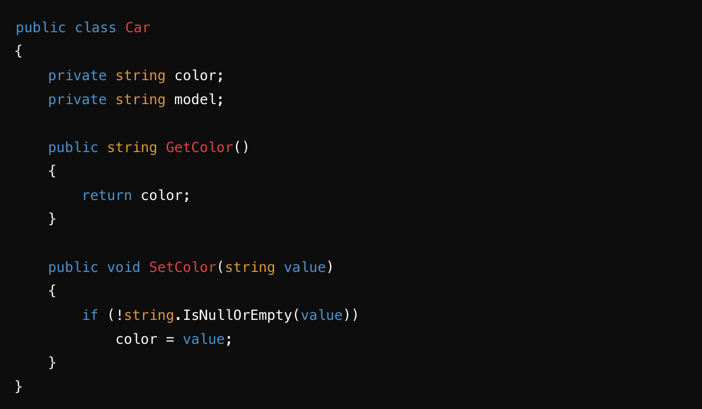Viewport: 702px width, 409px height.
Task: Click the SetColor method name
Action: click(x=183, y=267)
